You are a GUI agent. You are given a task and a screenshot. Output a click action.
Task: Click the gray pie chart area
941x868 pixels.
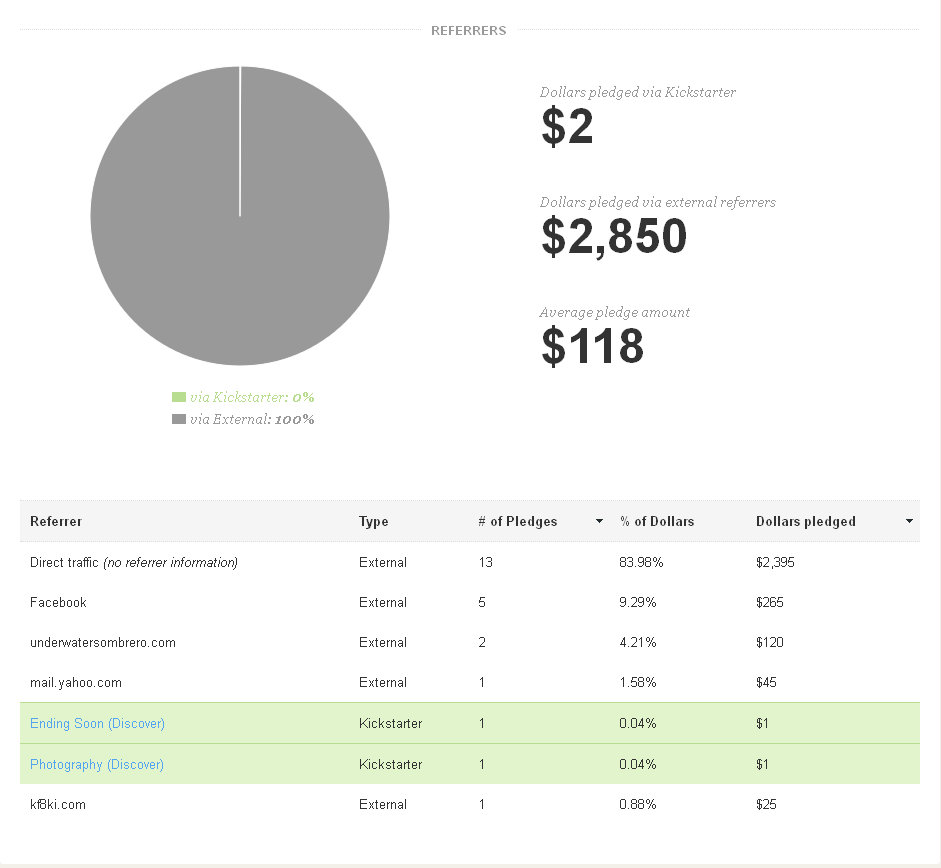[240, 215]
